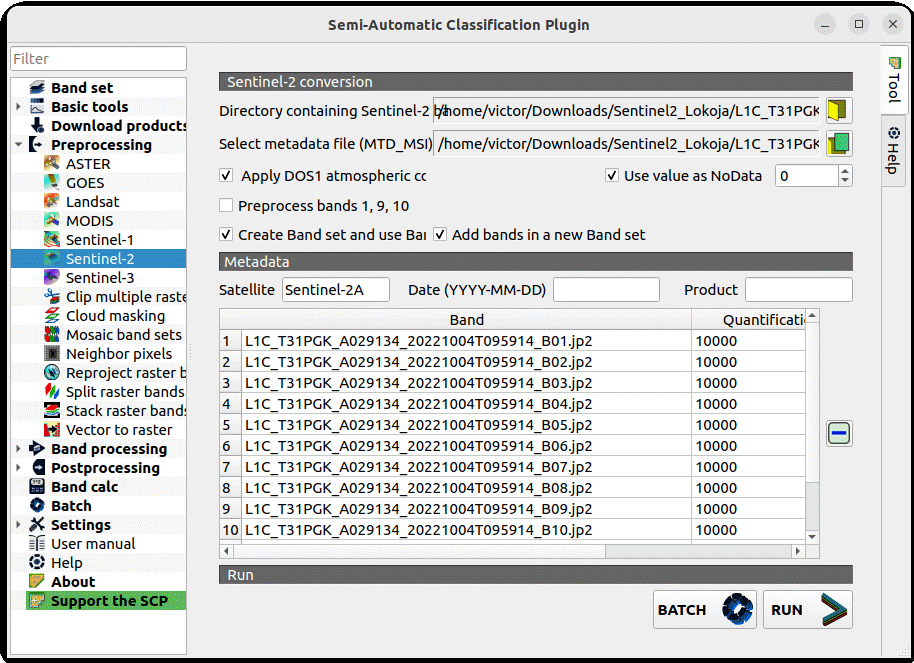Open Help entry in sidebar menu
Viewport: 914px width, 663px height.
coord(66,563)
